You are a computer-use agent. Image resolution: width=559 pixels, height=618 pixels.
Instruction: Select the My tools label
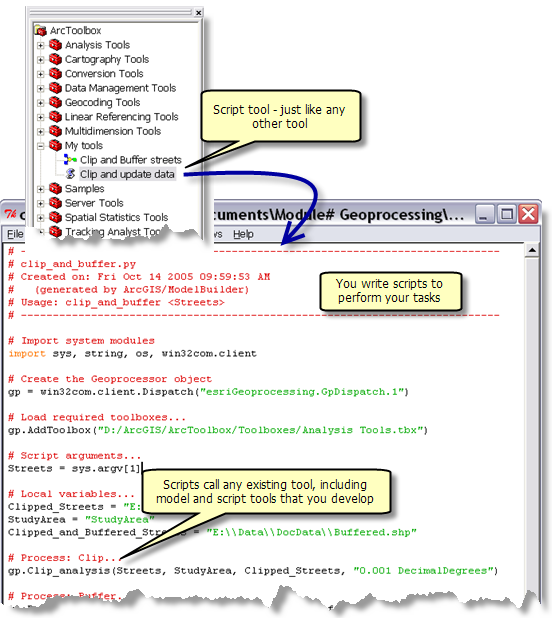tap(84, 146)
